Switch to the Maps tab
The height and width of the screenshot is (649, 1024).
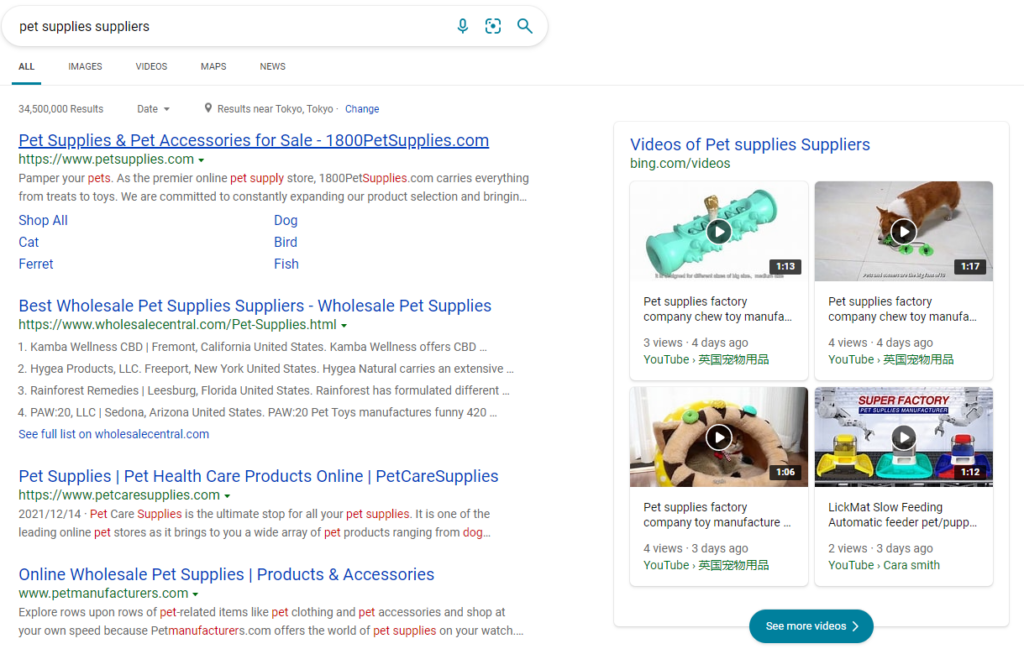pyautogui.click(x=214, y=67)
